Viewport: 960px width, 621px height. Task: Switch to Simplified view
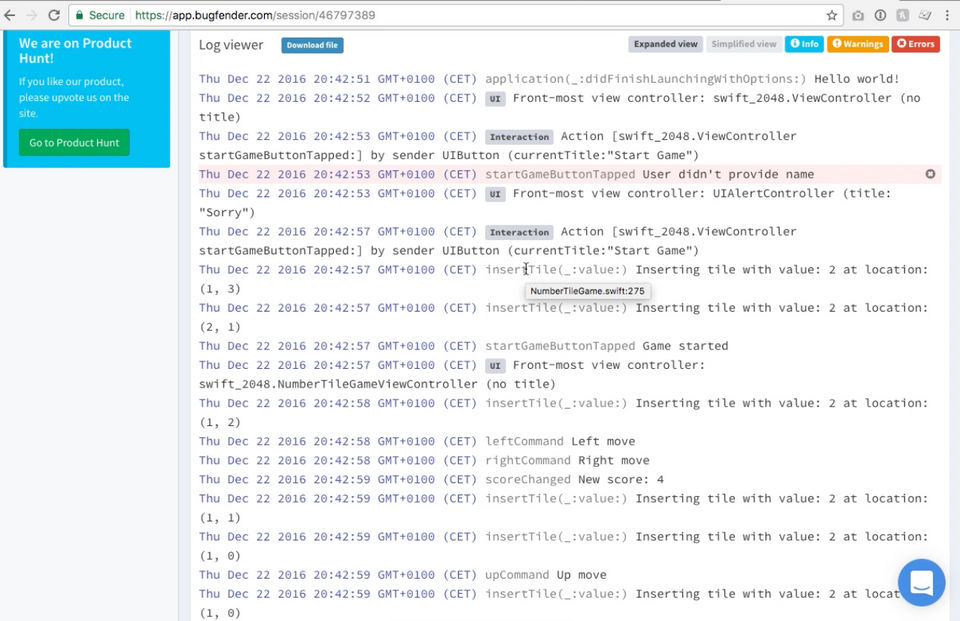pyautogui.click(x=744, y=44)
